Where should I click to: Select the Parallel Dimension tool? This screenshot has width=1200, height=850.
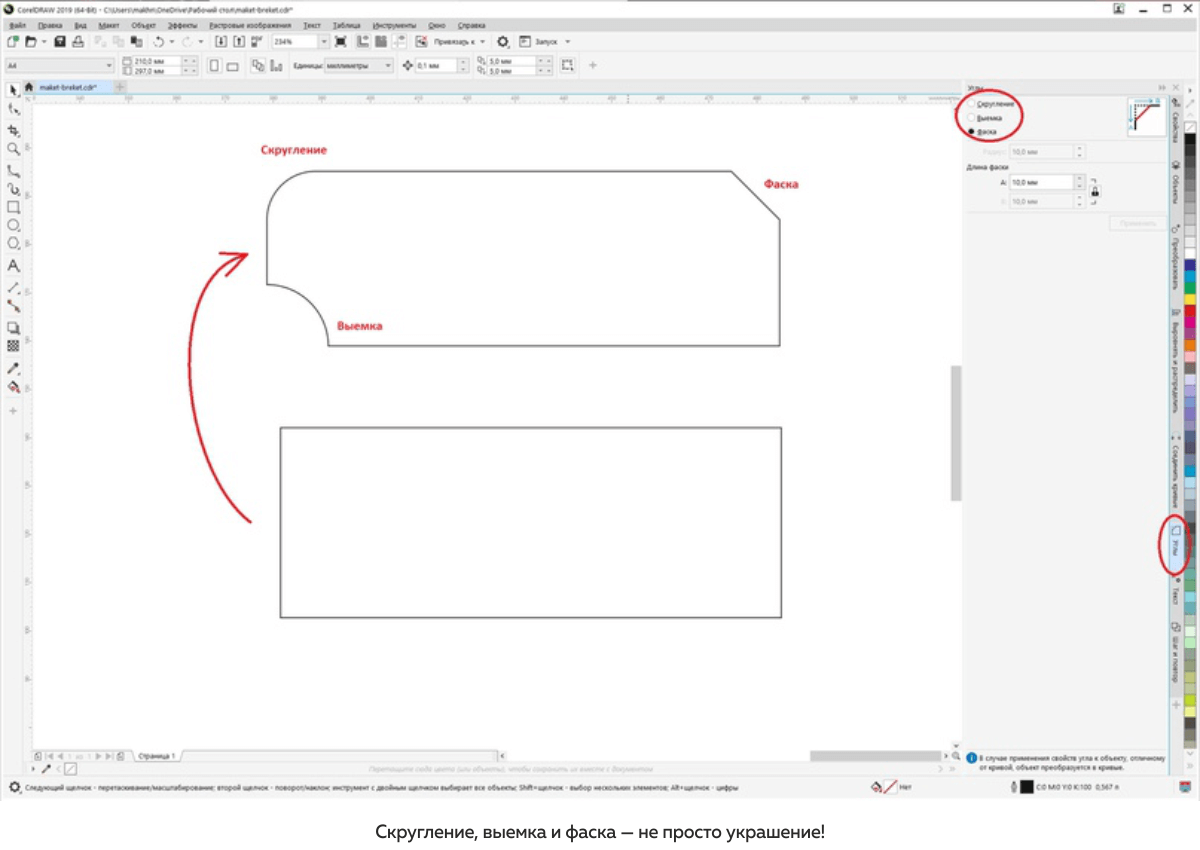13,287
